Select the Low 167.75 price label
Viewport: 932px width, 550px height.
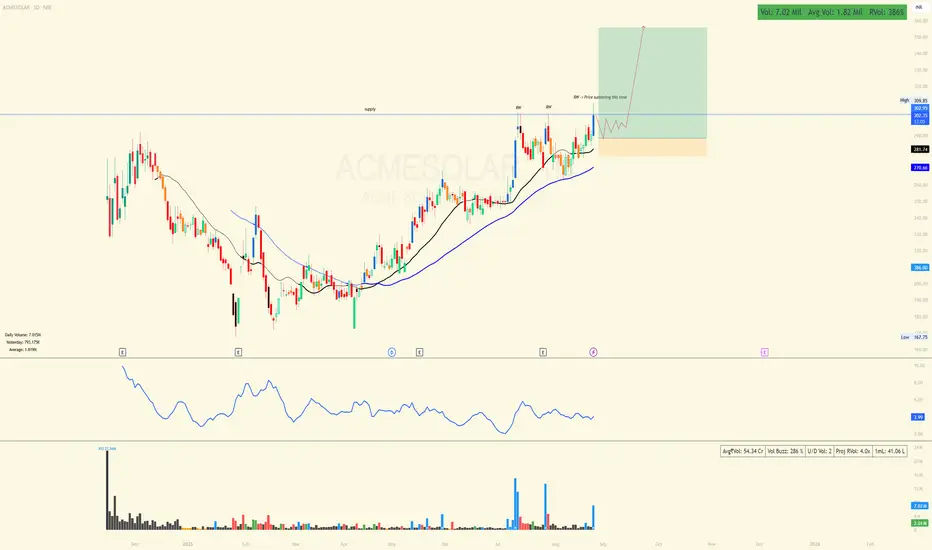pos(914,337)
